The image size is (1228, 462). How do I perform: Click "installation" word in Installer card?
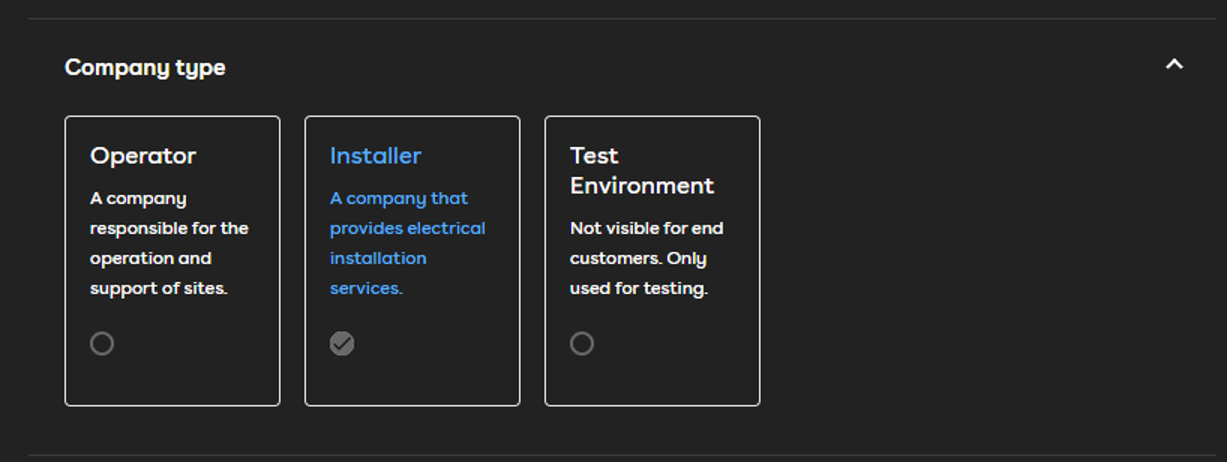378,258
